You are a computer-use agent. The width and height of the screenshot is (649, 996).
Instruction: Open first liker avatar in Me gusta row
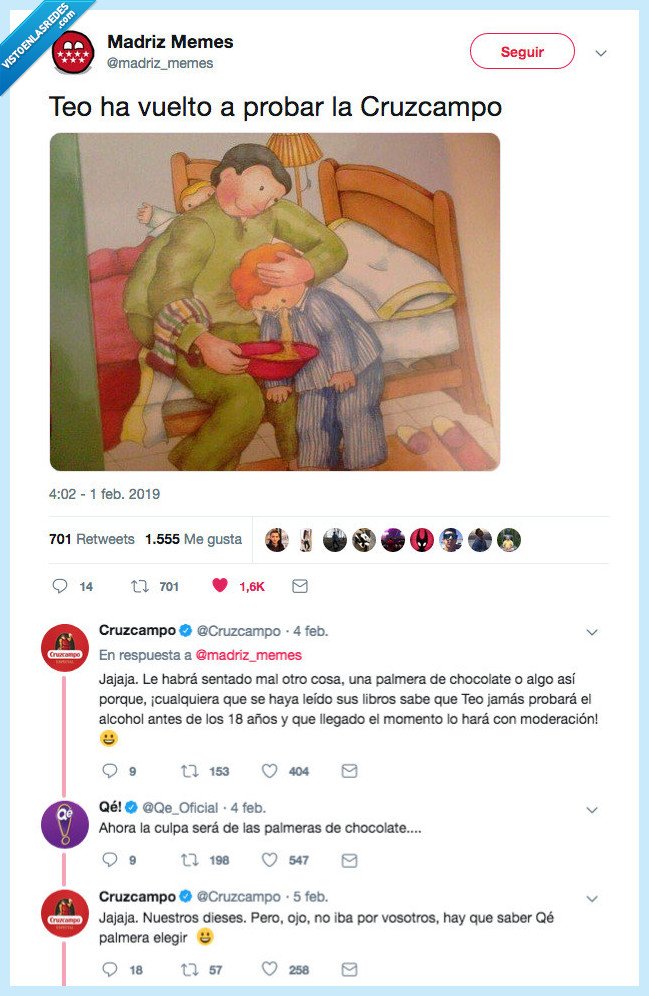(277, 540)
